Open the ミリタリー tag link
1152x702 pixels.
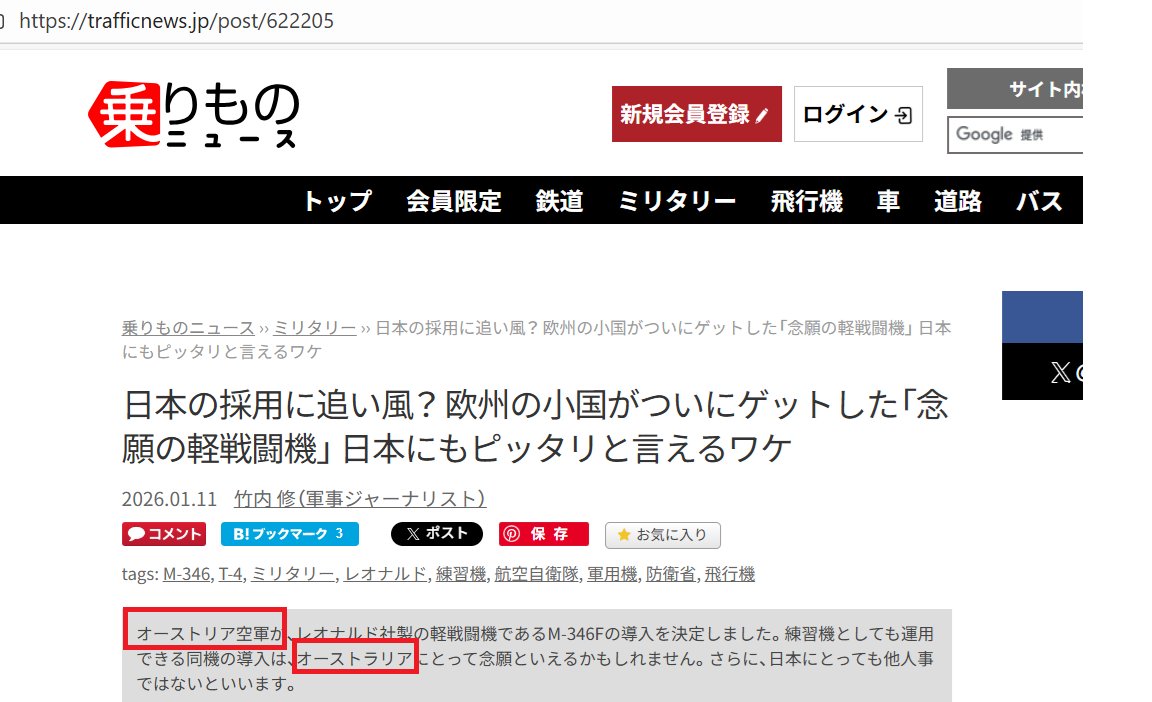(x=292, y=573)
